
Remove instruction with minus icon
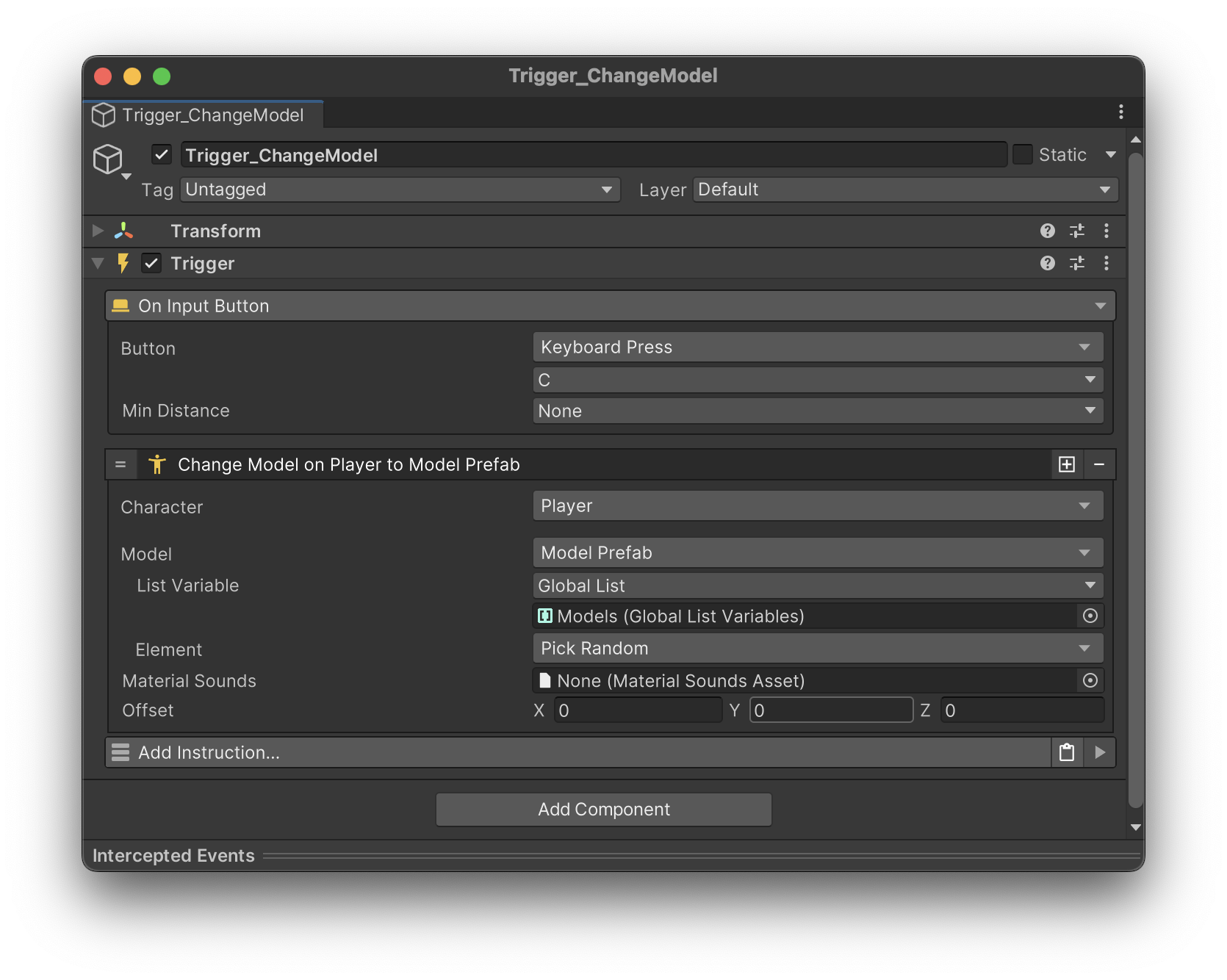coord(1098,464)
